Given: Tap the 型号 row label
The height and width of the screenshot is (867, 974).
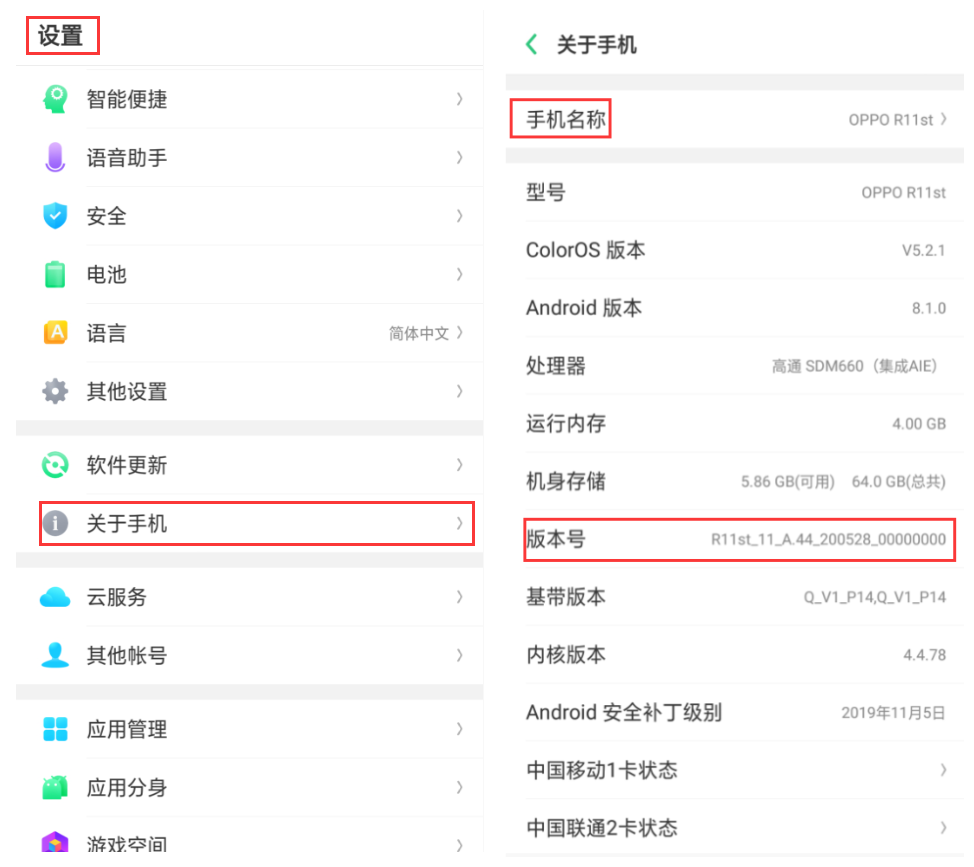Looking at the screenshot, I should coord(546,193).
